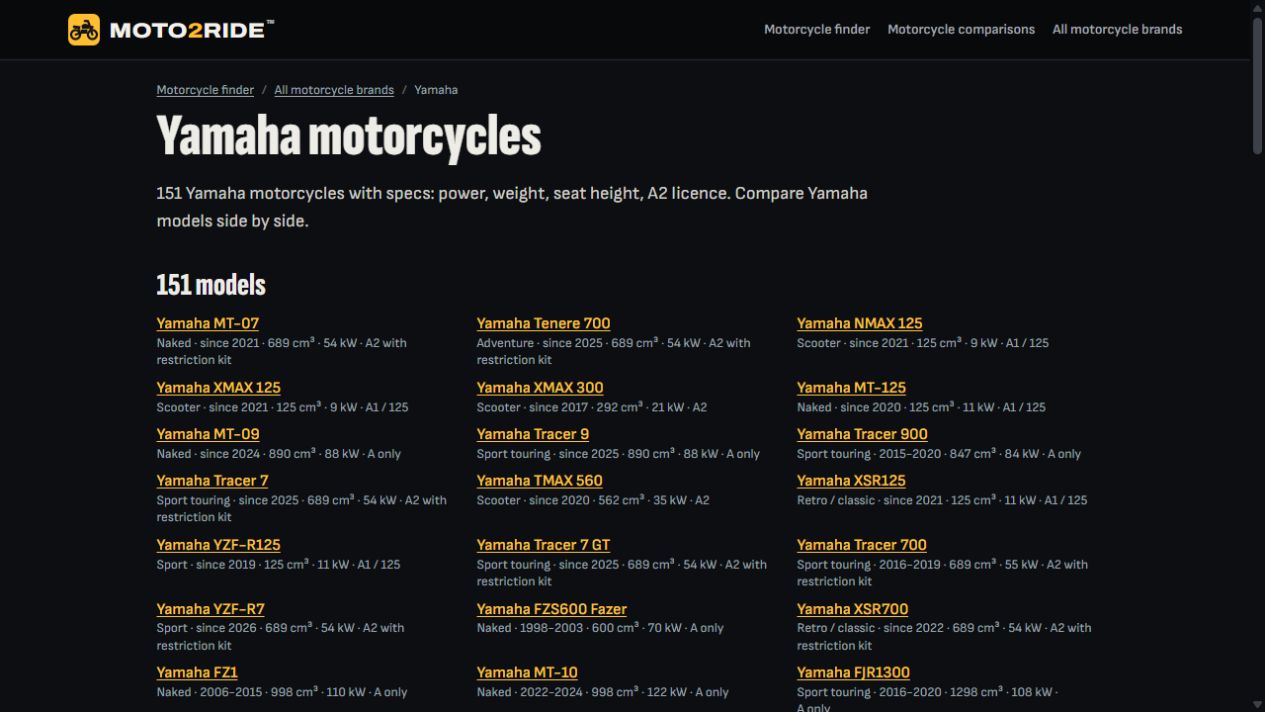Open the MOTO2RIDE home wordmark
The width and height of the screenshot is (1265, 712).
[191, 30]
